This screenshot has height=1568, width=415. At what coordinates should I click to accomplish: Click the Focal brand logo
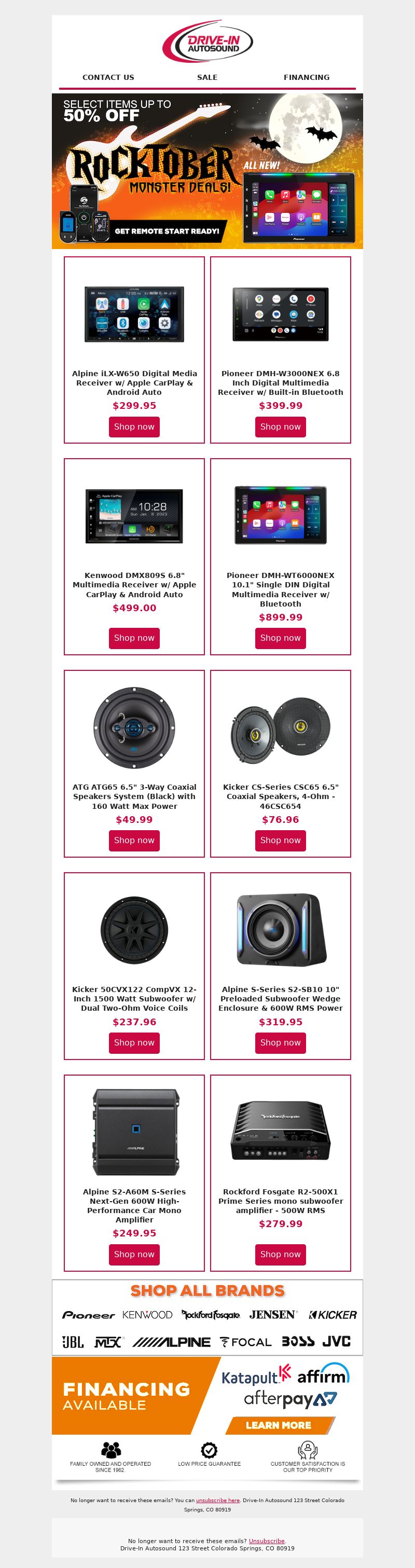(246, 1342)
